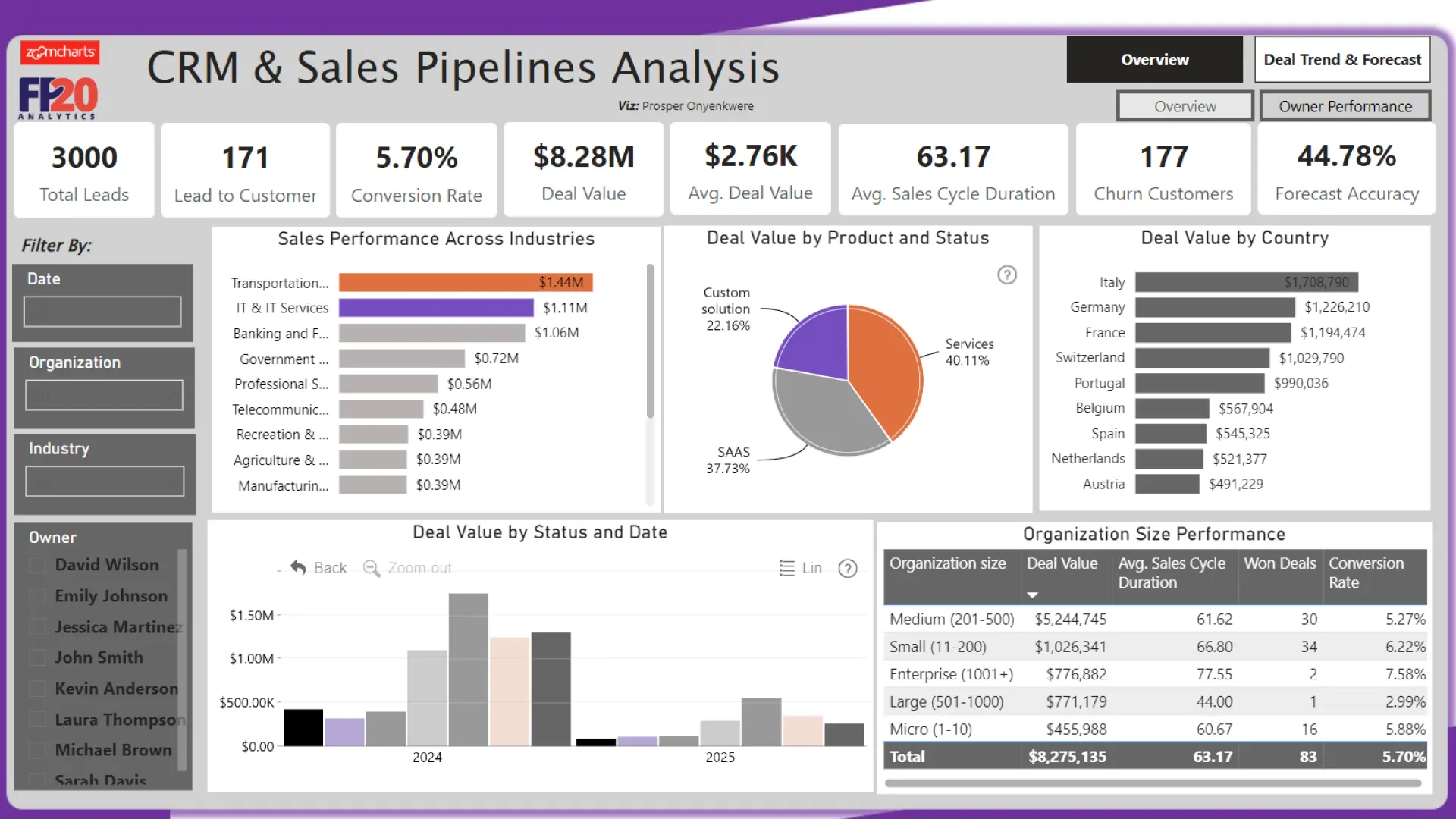Select the John Smith checkbox
Screen dimensions: 1456x819
36,657
